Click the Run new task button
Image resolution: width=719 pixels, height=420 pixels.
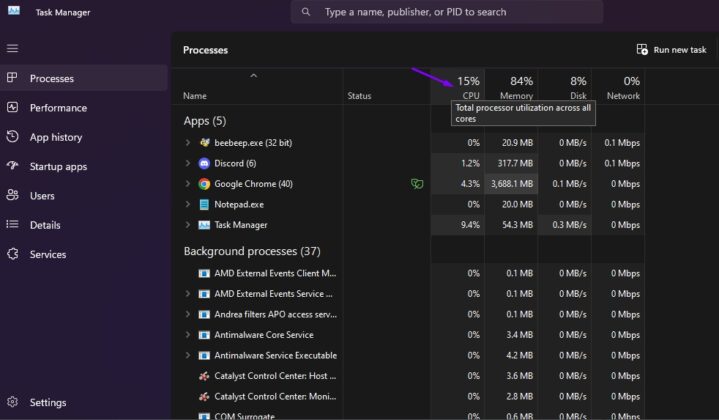(x=671, y=50)
